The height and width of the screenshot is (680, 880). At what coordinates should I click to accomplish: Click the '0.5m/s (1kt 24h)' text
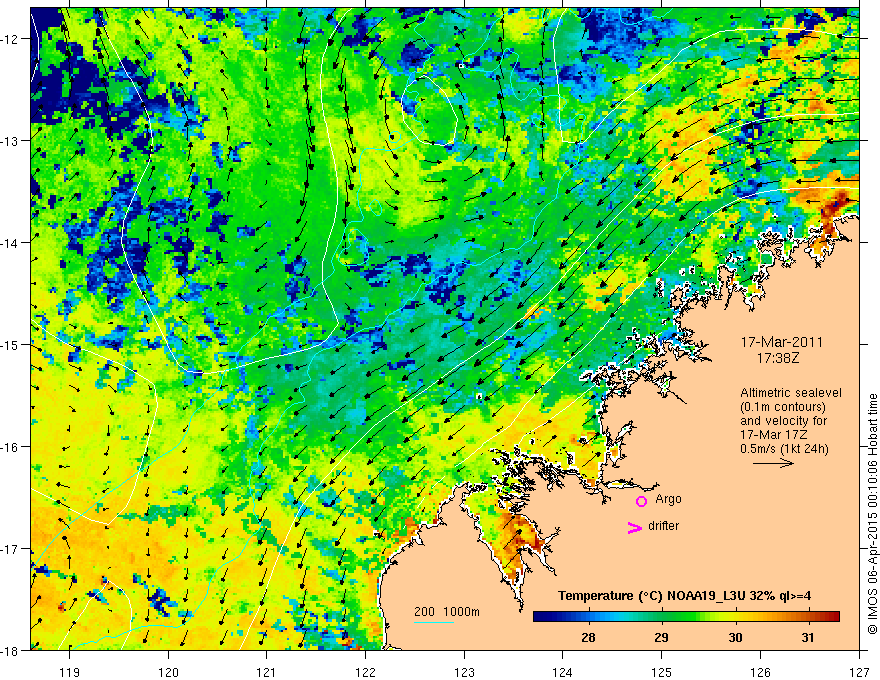(784, 449)
